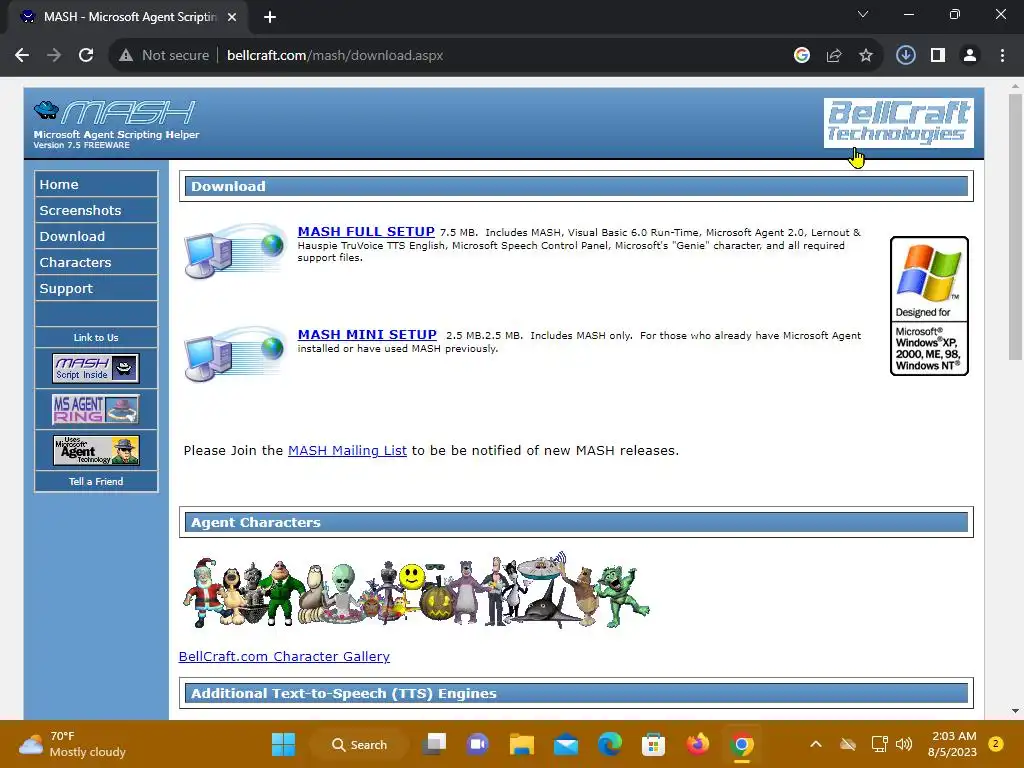Screen dimensions: 1024x768
Task: Open Task View on the taskbar
Action: click(x=434, y=744)
